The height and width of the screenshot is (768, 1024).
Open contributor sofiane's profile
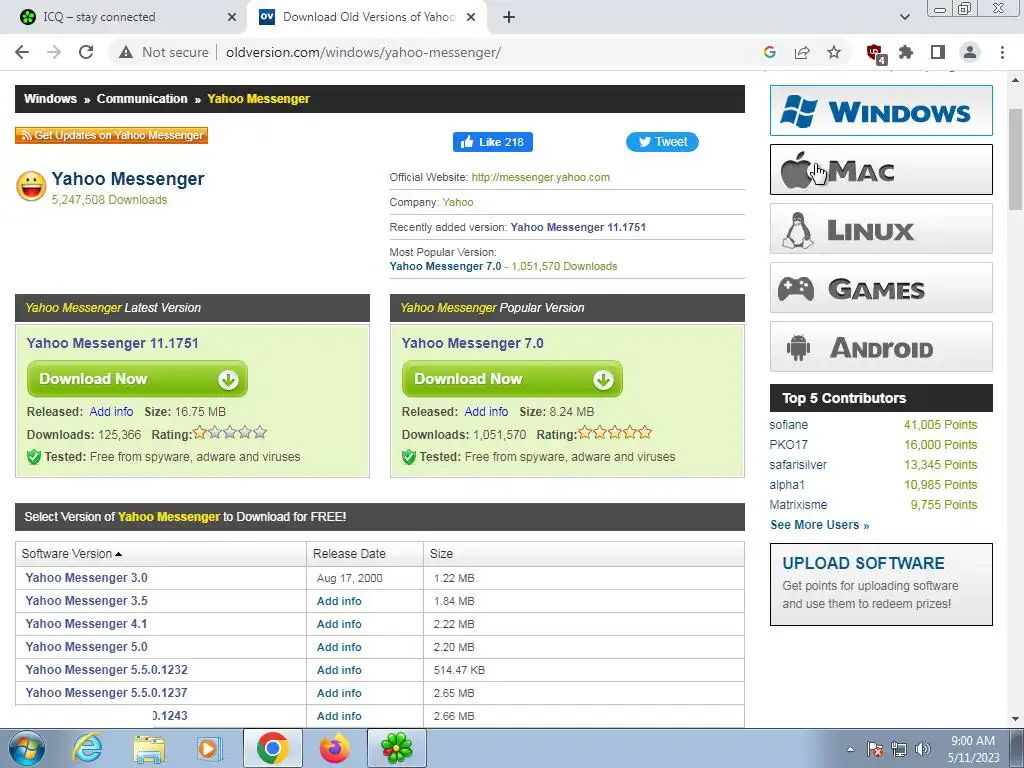point(788,424)
